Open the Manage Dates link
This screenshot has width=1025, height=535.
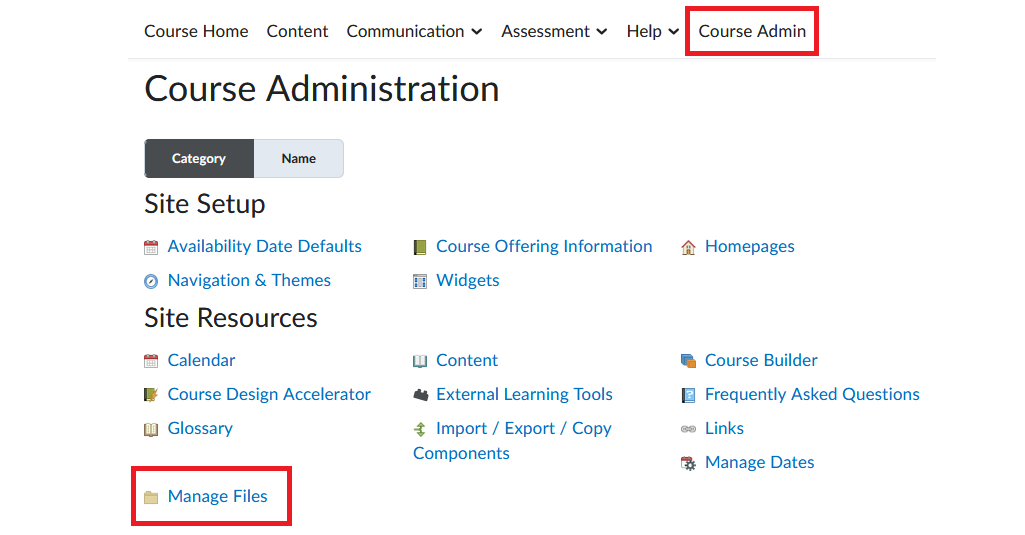click(760, 462)
